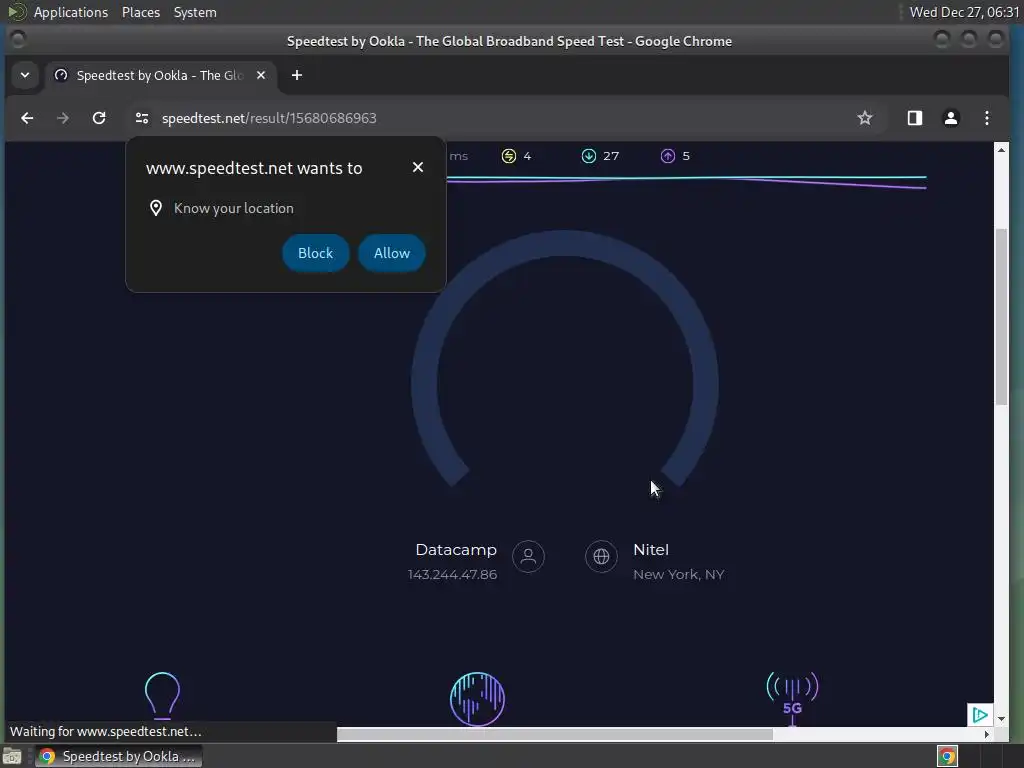
Task: Click the Datacamp user profile icon
Action: 528,556
